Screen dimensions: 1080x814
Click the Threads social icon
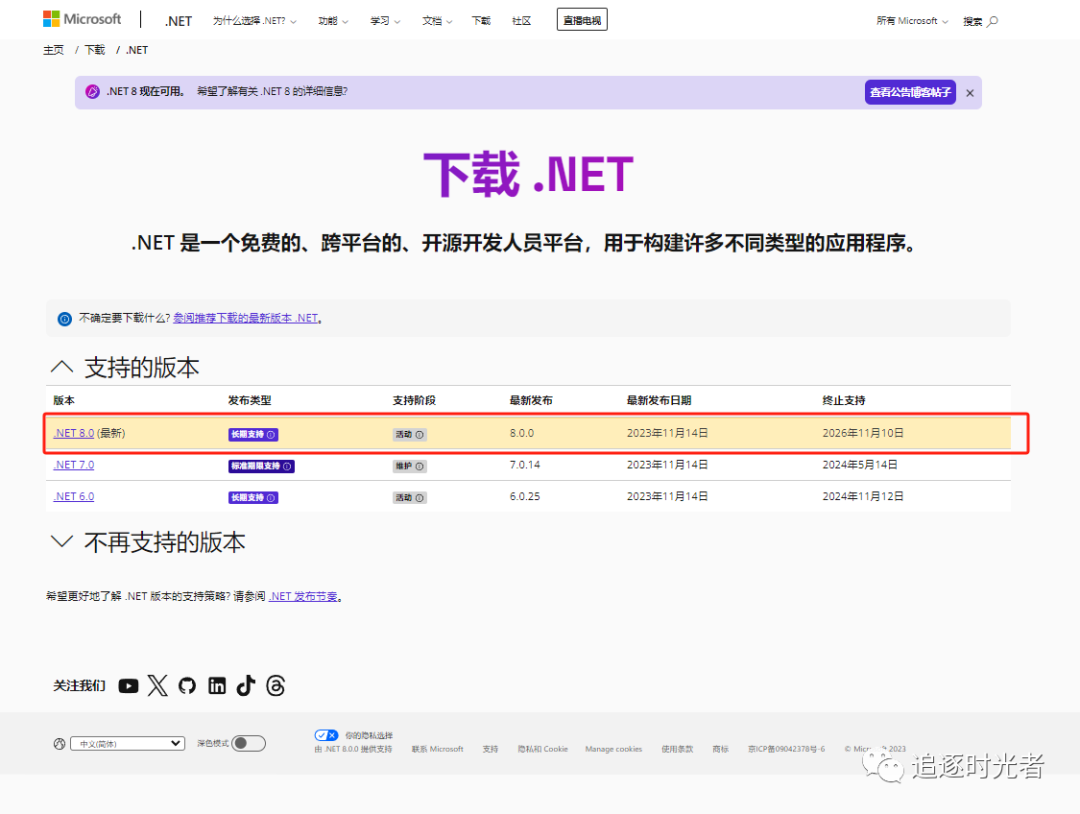pos(276,685)
